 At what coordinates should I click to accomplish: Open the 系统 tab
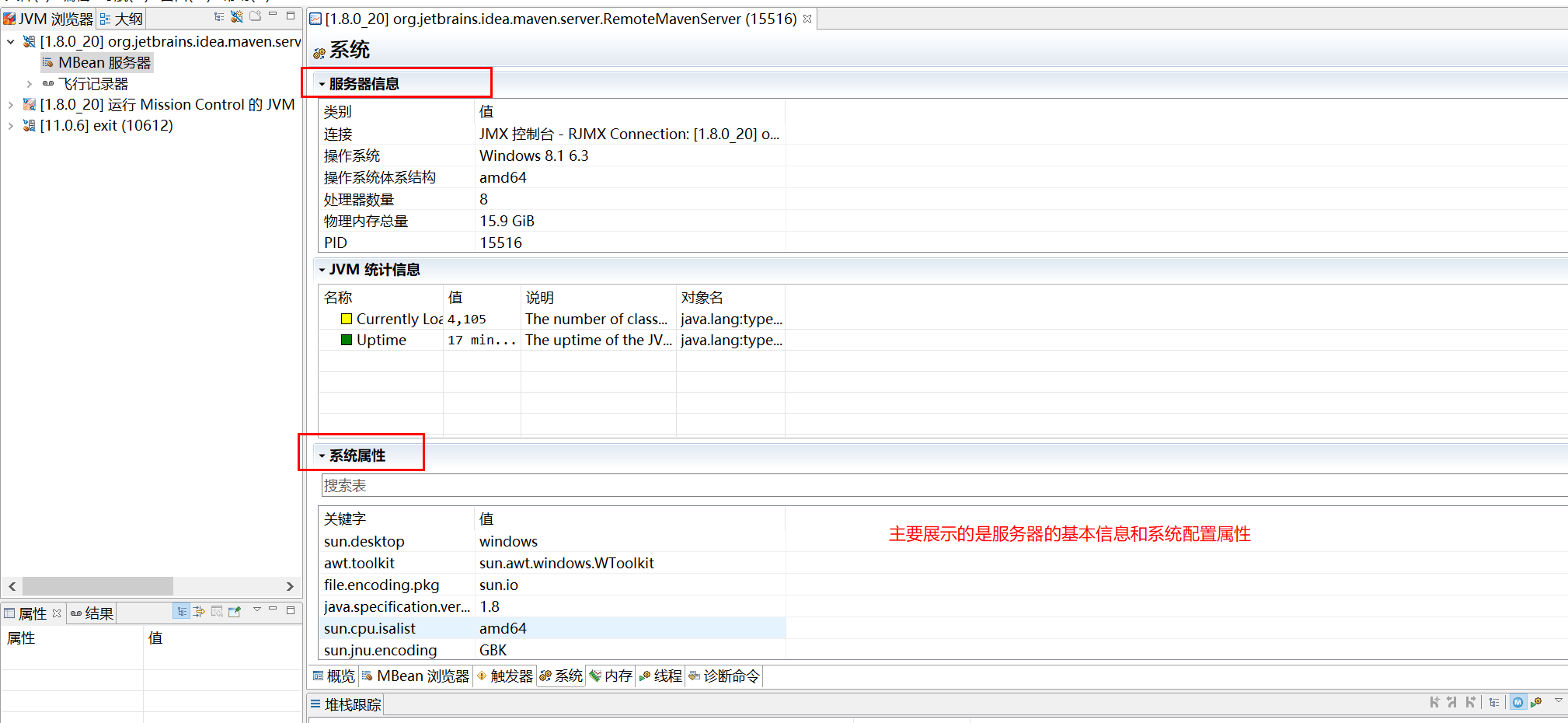tap(561, 676)
